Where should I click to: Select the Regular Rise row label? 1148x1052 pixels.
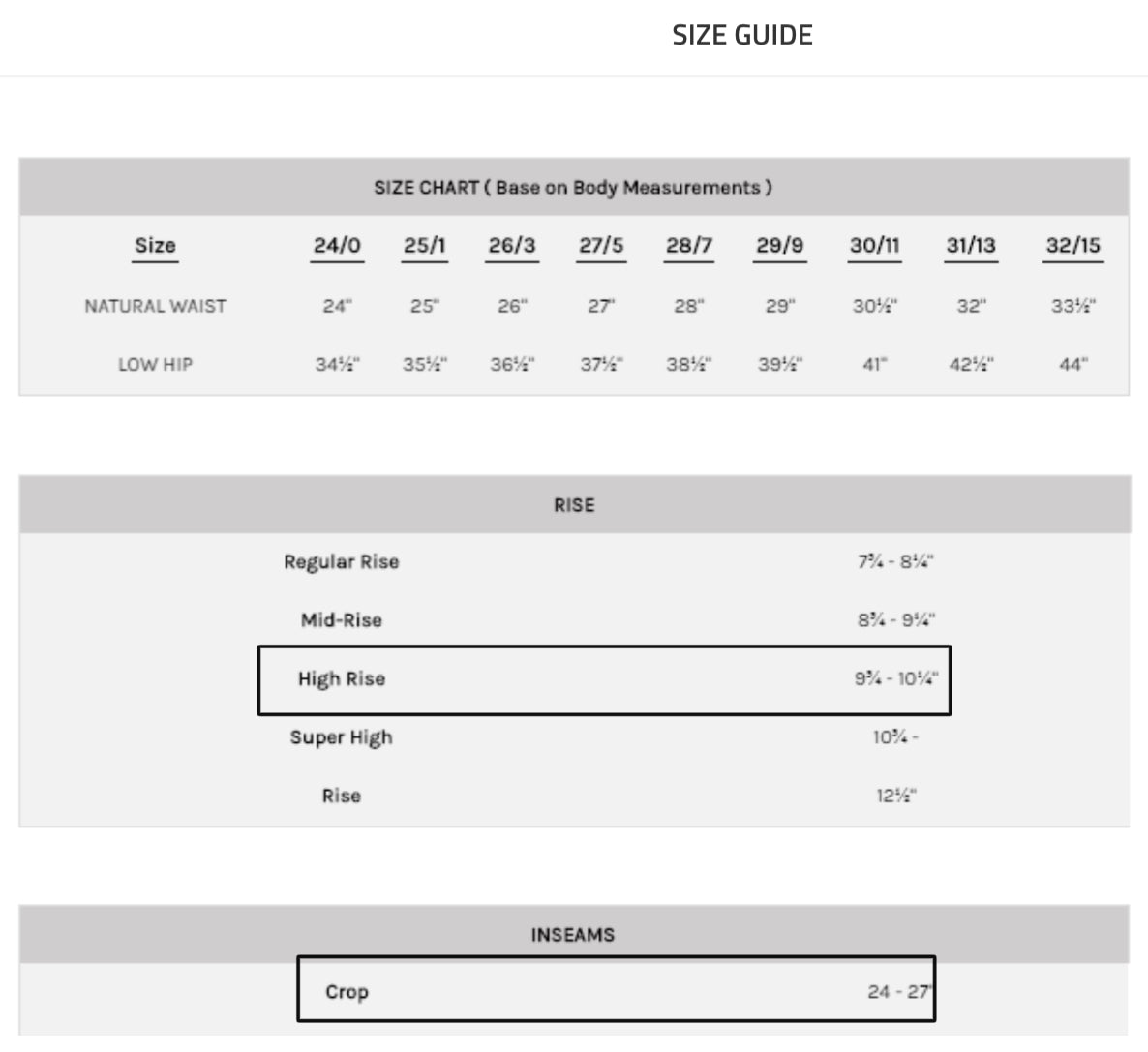(341, 562)
